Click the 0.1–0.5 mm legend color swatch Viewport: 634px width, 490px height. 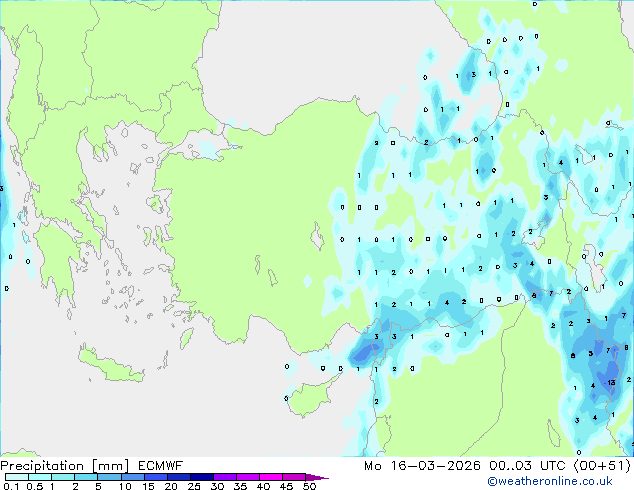(x=17, y=477)
